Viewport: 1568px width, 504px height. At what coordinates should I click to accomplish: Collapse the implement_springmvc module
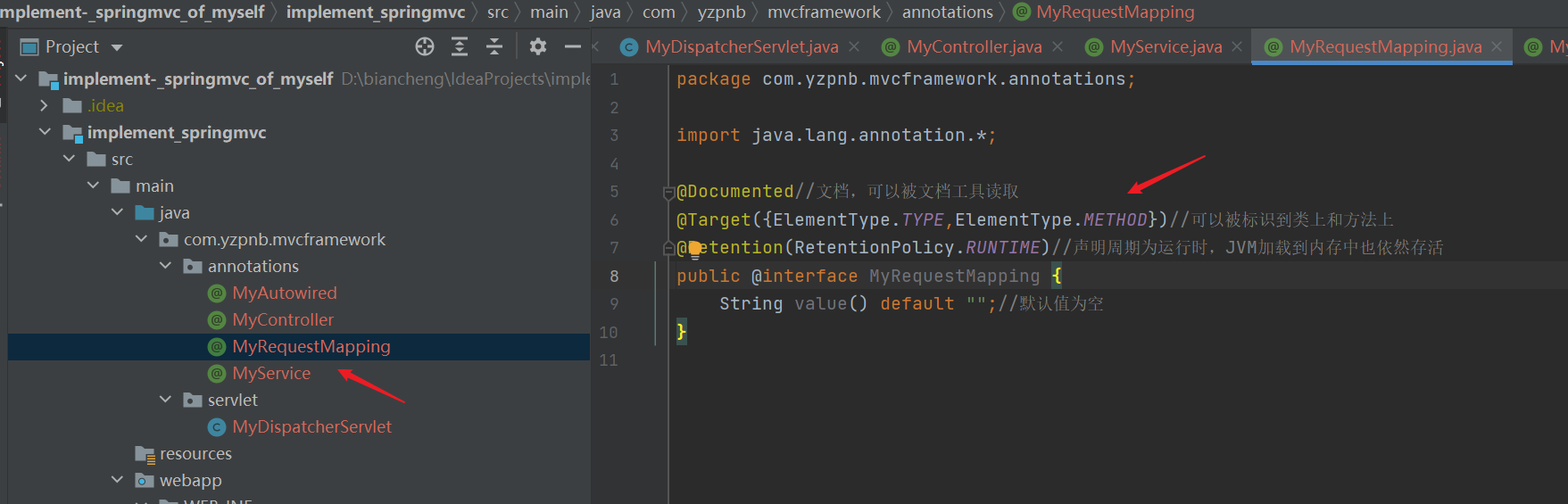tap(45, 132)
